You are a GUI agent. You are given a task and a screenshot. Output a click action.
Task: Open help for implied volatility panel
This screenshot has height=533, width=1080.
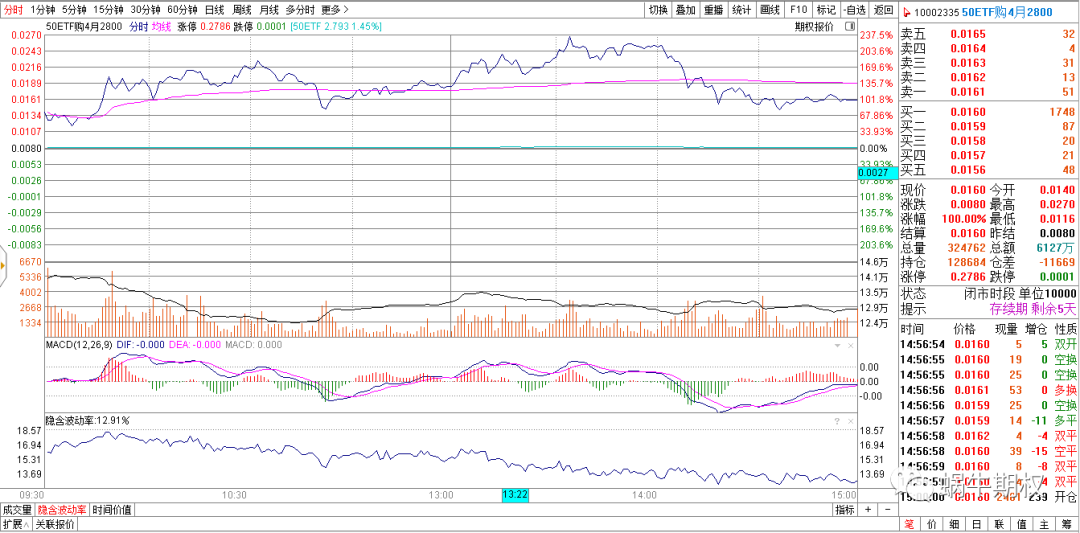click(x=838, y=420)
